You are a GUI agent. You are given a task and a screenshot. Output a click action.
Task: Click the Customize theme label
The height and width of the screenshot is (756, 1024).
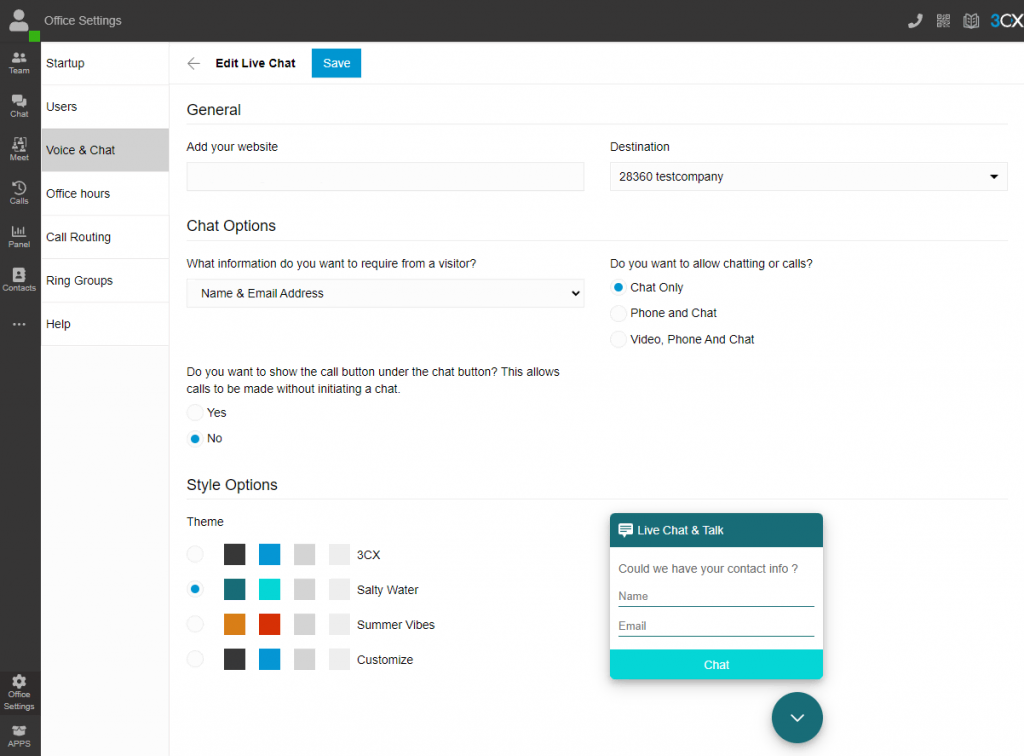[385, 660]
